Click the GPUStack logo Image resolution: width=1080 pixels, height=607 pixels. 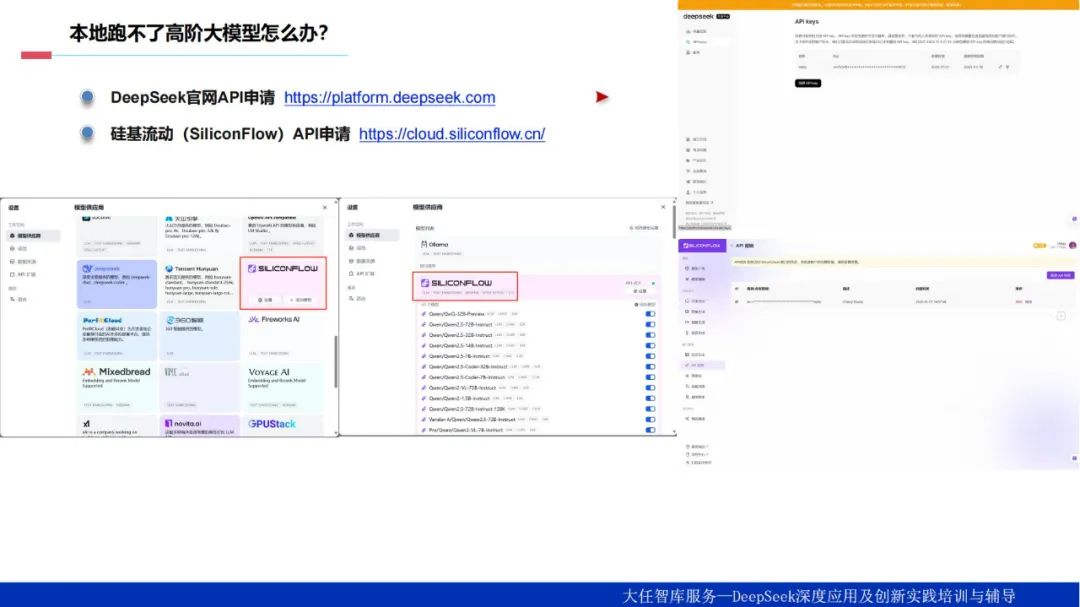pyautogui.click(x=271, y=424)
